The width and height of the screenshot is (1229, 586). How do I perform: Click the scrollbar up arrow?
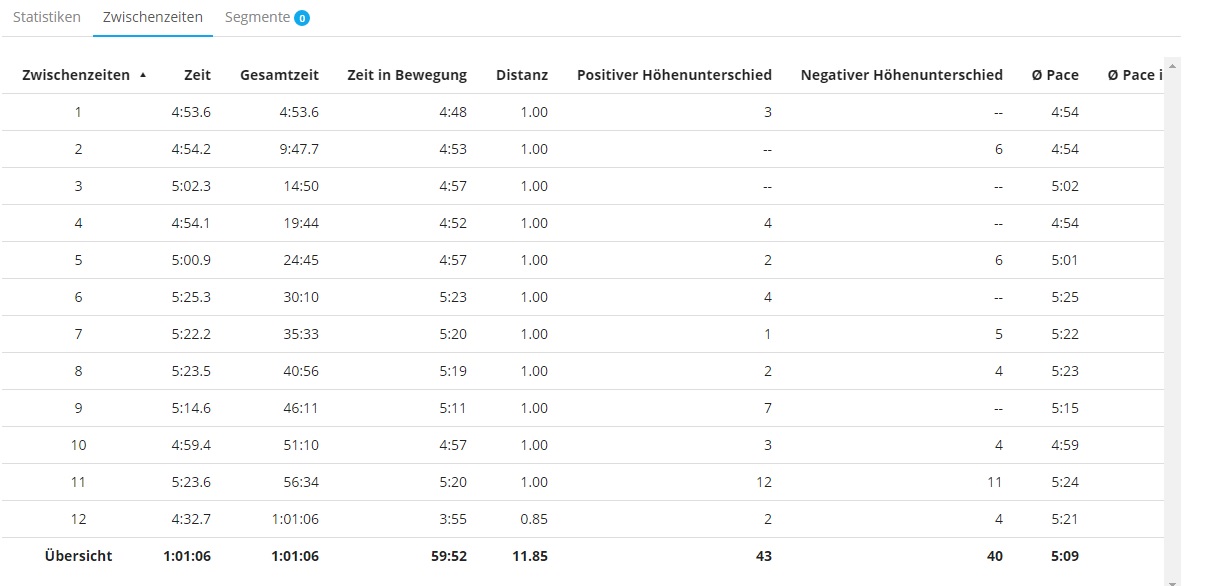[x=1172, y=66]
